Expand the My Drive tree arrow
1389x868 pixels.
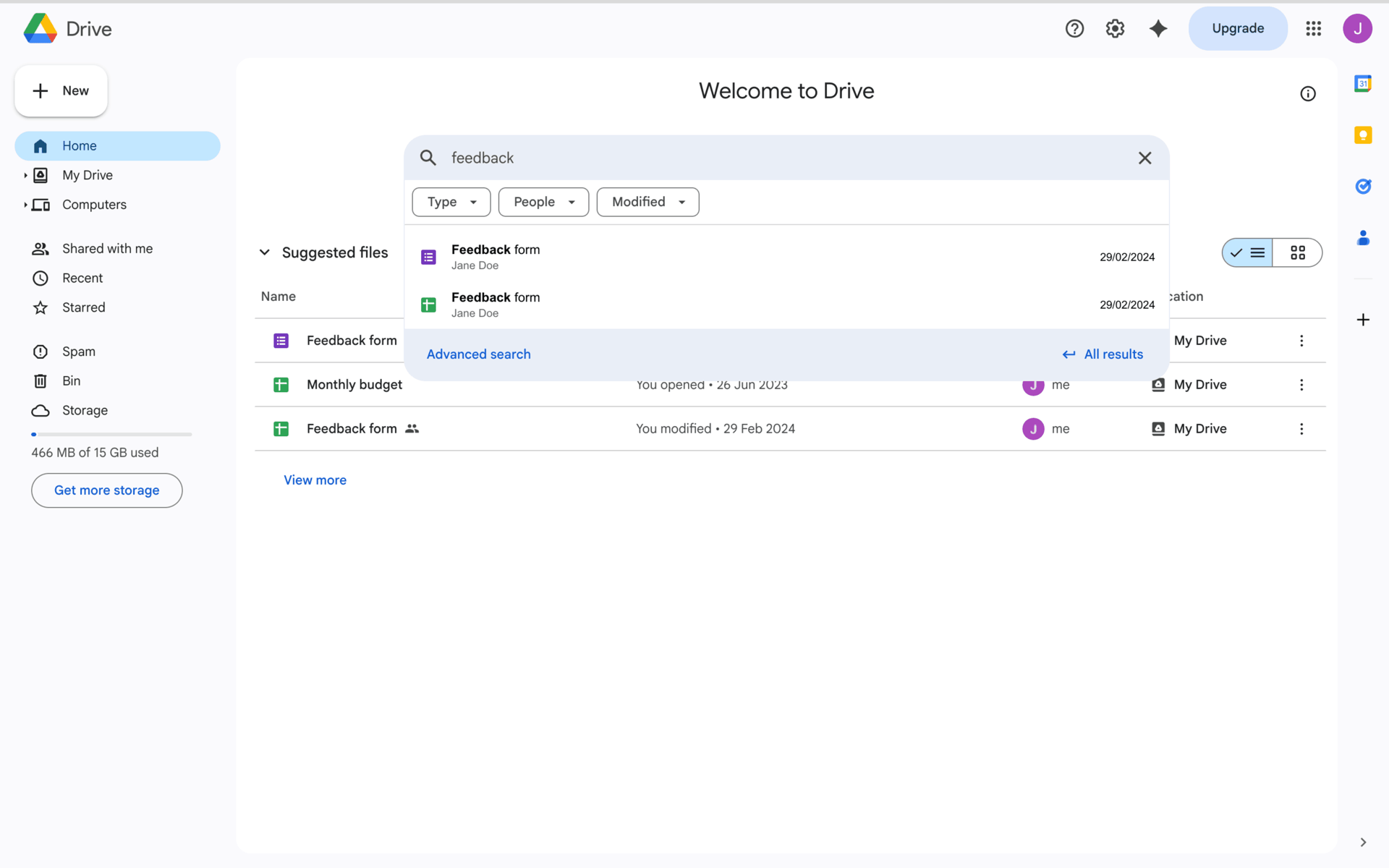pyautogui.click(x=25, y=175)
